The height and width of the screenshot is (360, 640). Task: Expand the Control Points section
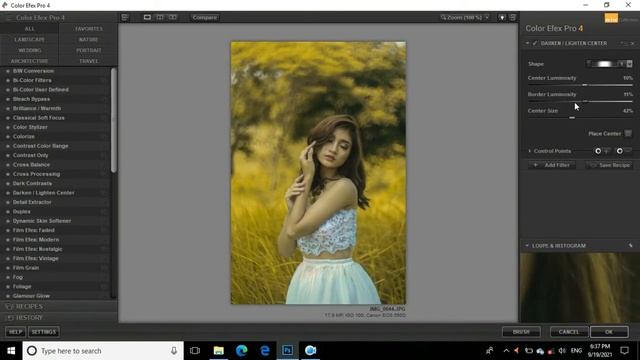(530, 151)
